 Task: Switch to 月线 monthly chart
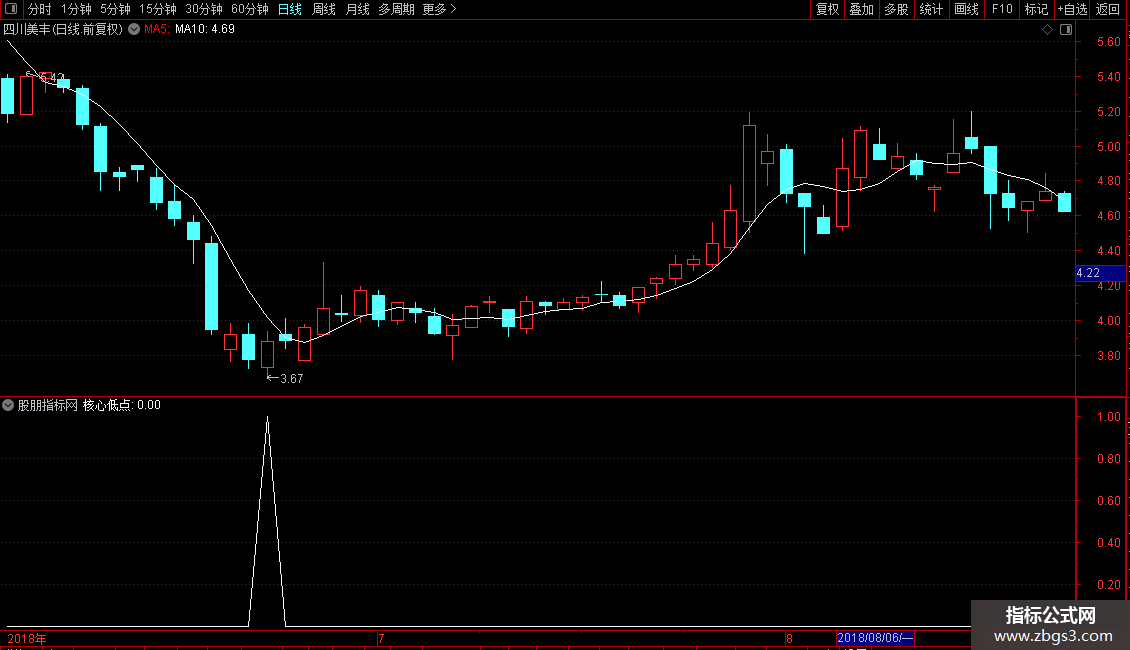coord(357,9)
